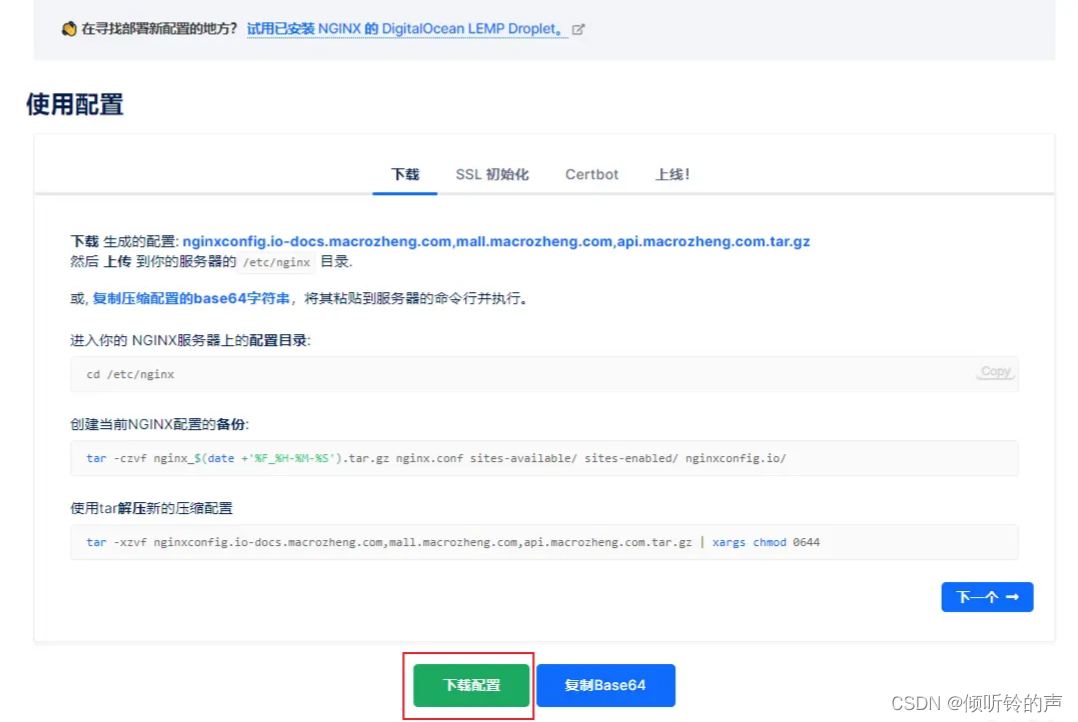
Task: Click the 使用配置 heading
Action: [75, 105]
